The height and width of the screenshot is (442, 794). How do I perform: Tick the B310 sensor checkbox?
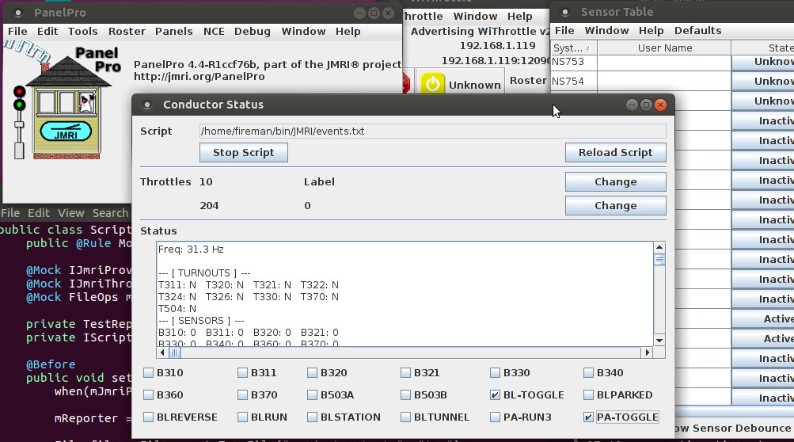tap(149, 373)
